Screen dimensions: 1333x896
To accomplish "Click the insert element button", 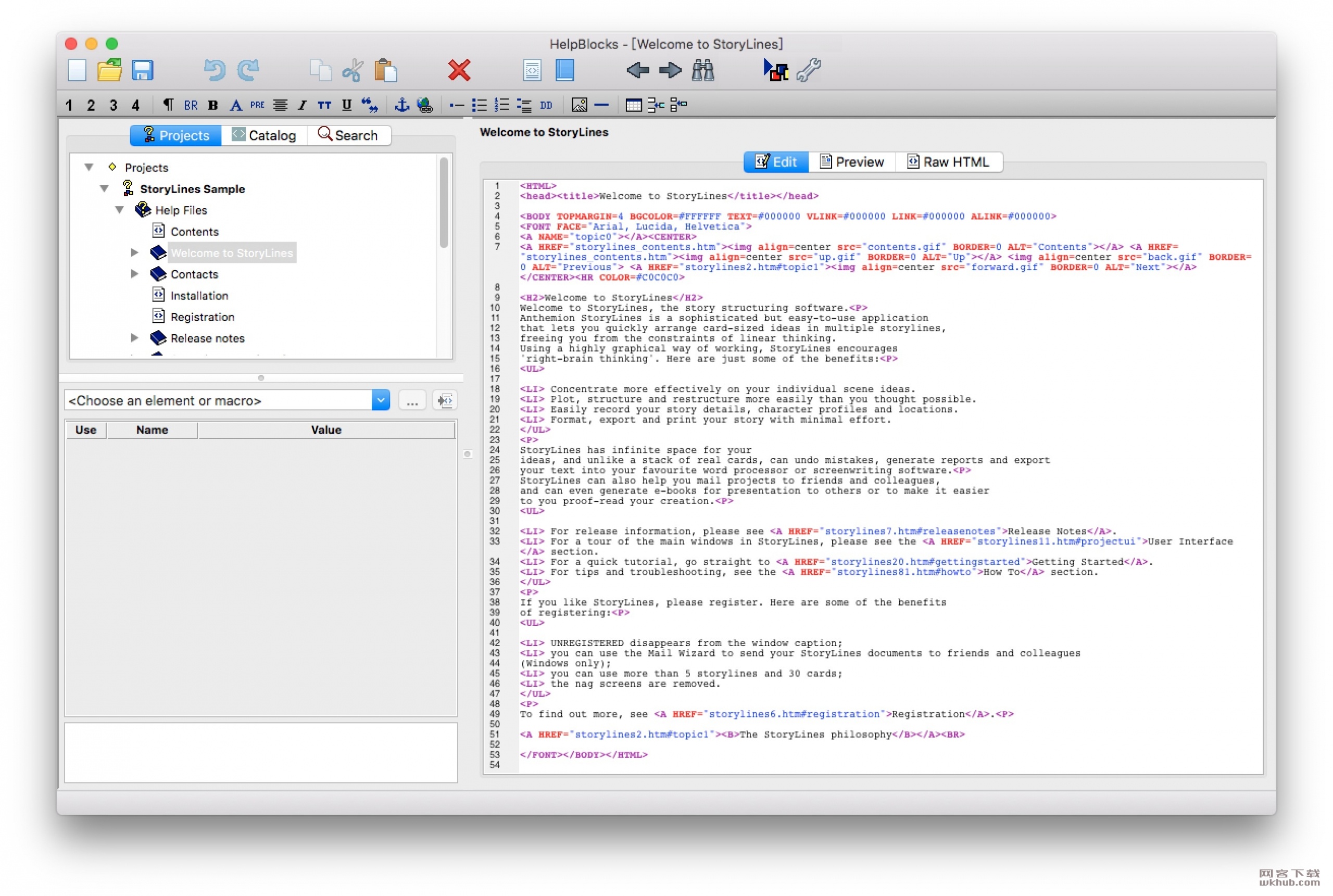I will (x=445, y=400).
